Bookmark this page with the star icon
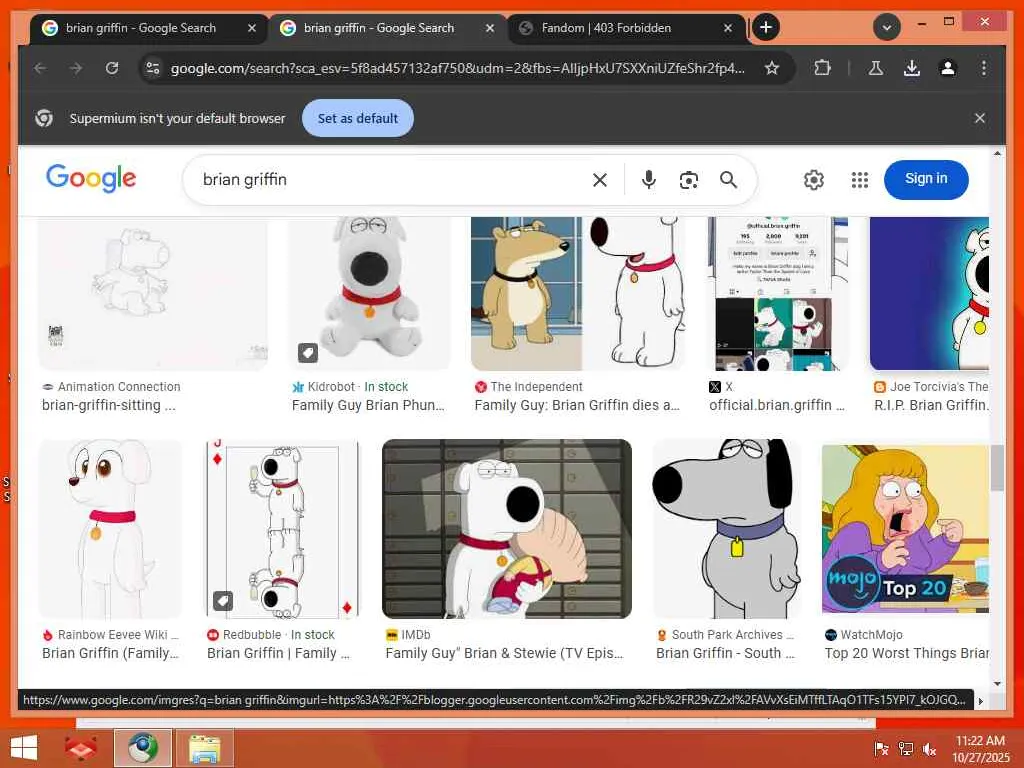The image size is (1024, 768). pyautogui.click(x=772, y=68)
